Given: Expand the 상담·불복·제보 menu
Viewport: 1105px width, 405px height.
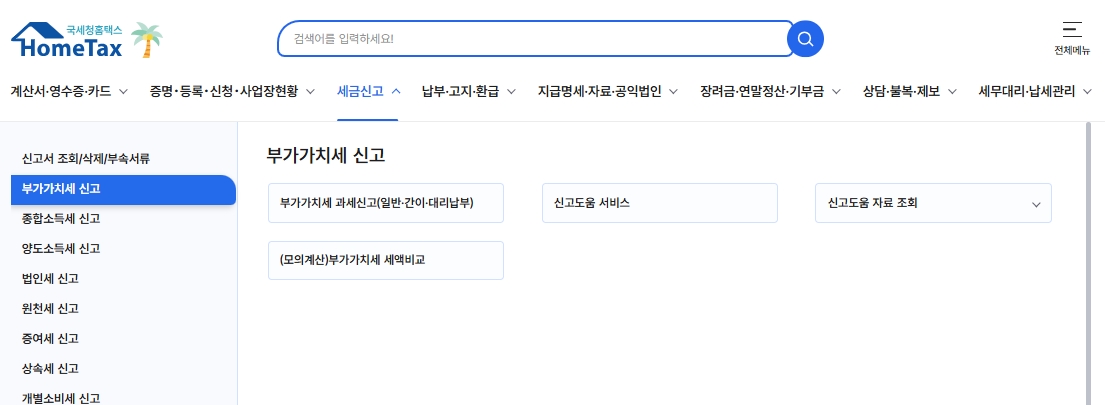Looking at the screenshot, I should 910,92.
